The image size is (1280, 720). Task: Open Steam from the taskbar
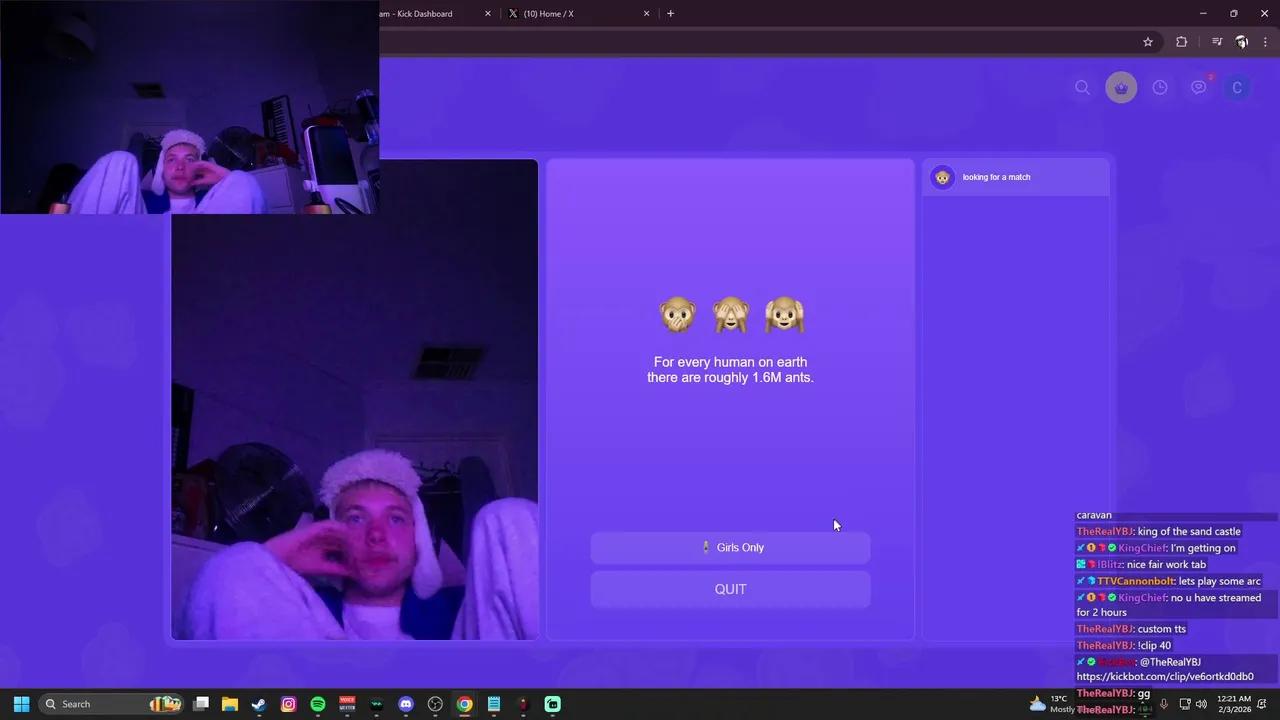(x=259, y=704)
